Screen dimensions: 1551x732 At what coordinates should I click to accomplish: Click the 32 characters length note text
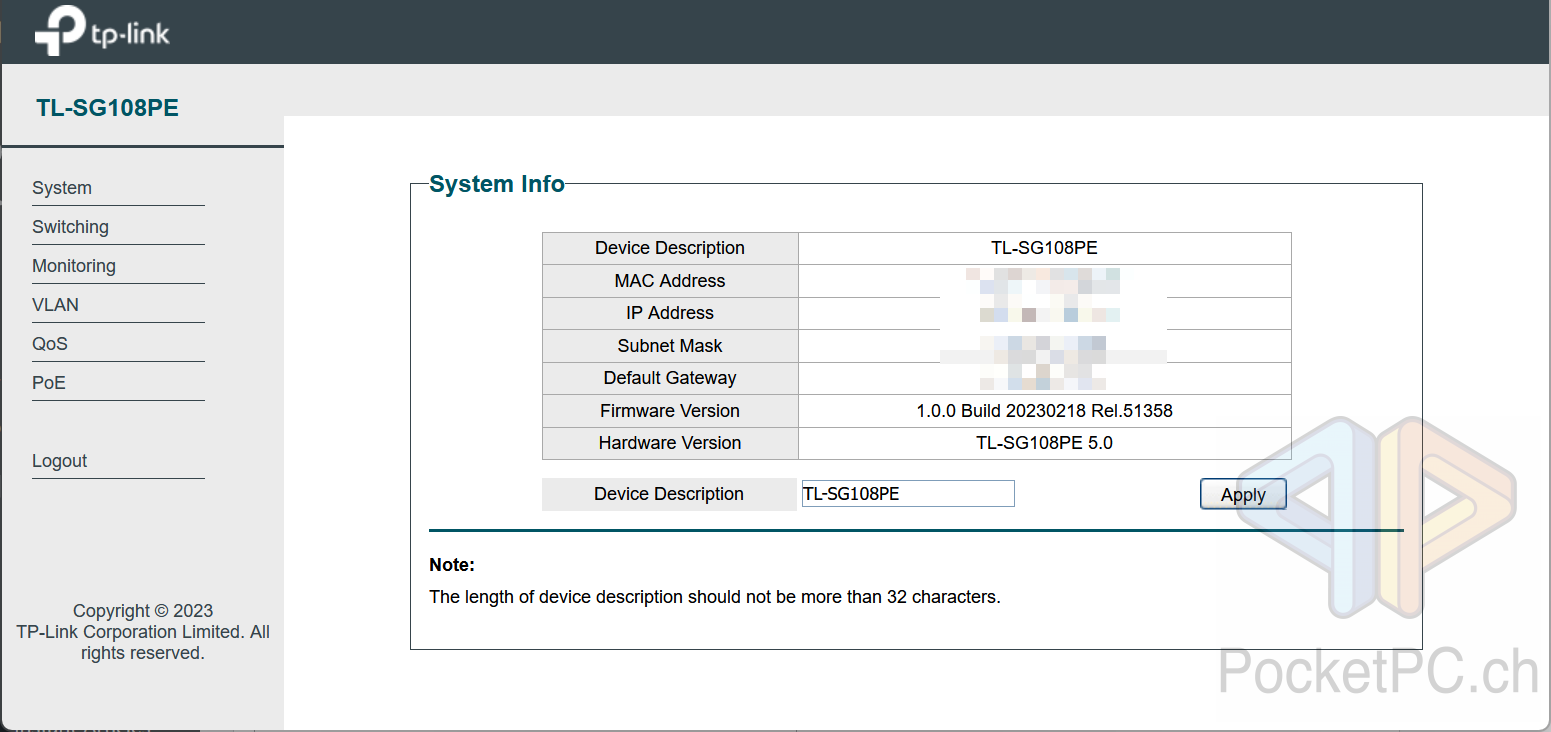(715, 597)
